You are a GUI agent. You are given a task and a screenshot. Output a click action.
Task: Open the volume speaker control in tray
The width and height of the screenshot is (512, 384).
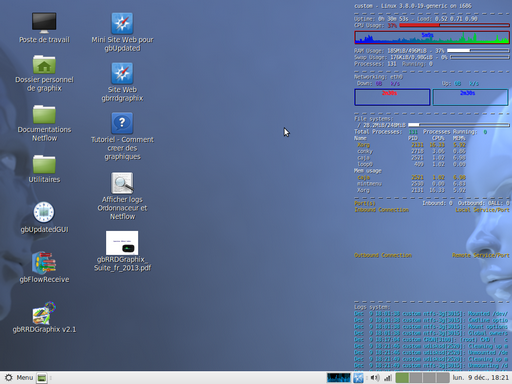coord(375,378)
